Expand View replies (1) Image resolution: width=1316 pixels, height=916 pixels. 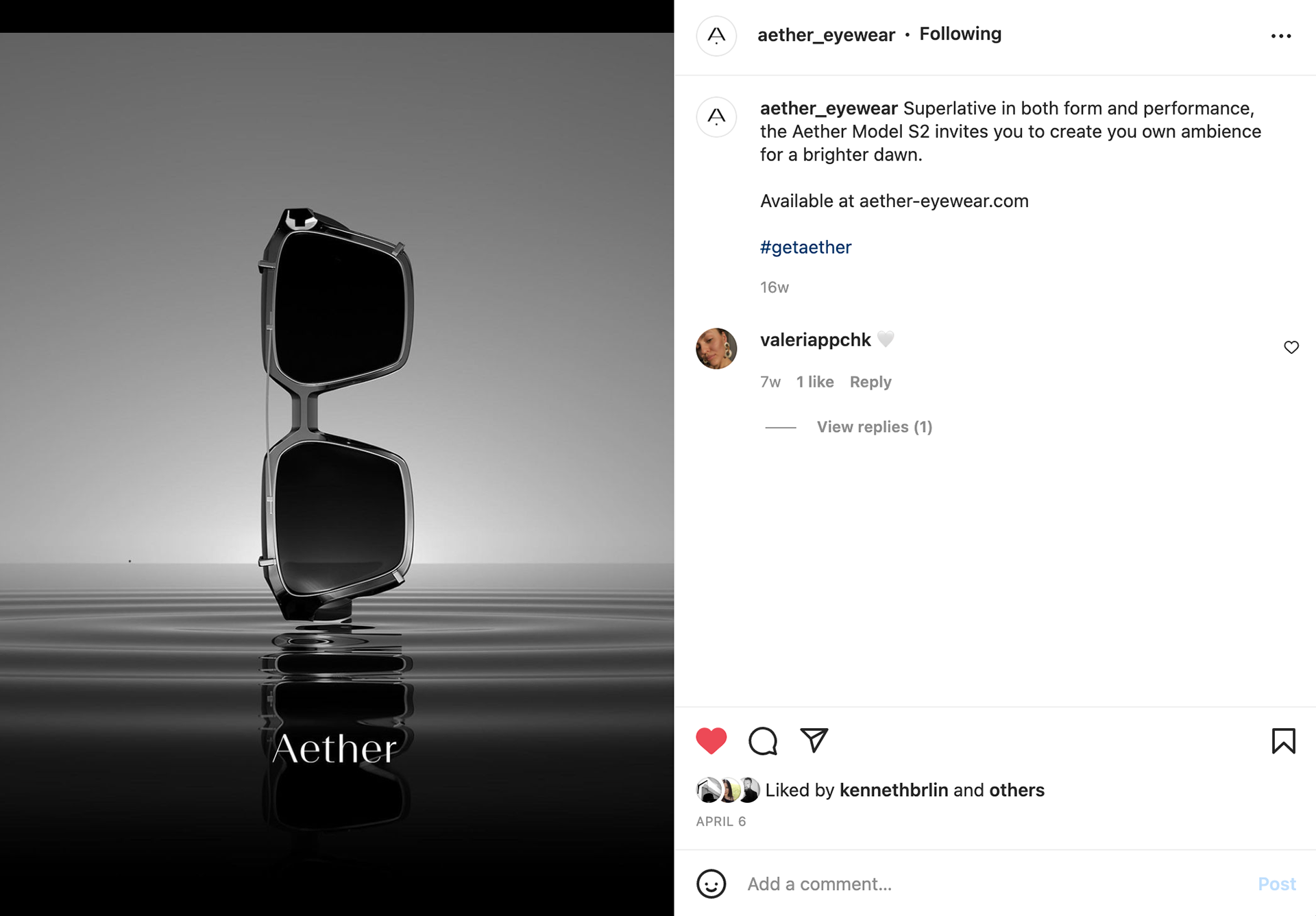875,427
